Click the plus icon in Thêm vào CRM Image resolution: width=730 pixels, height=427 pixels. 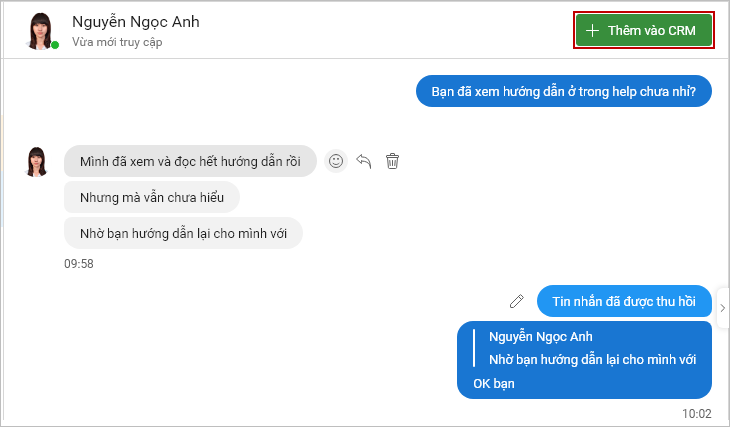592,31
